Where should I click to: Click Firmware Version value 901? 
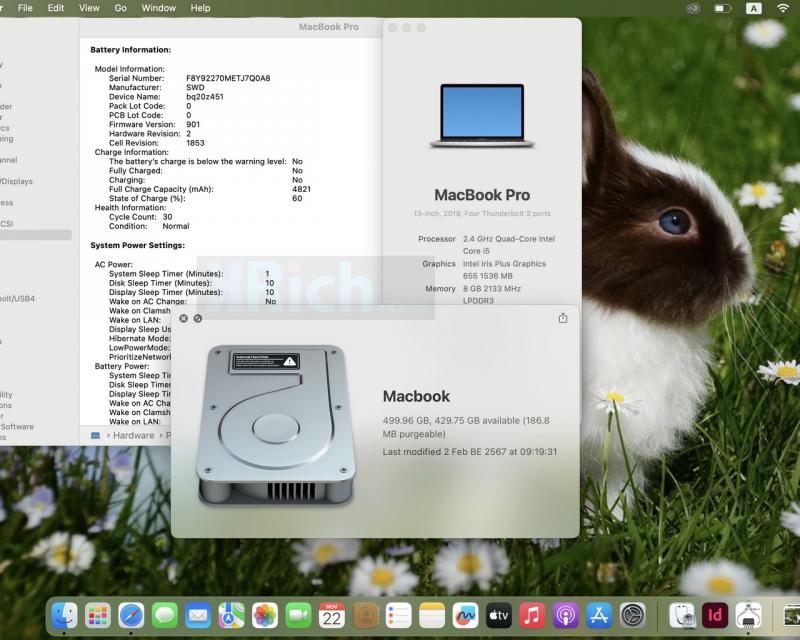pos(193,124)
